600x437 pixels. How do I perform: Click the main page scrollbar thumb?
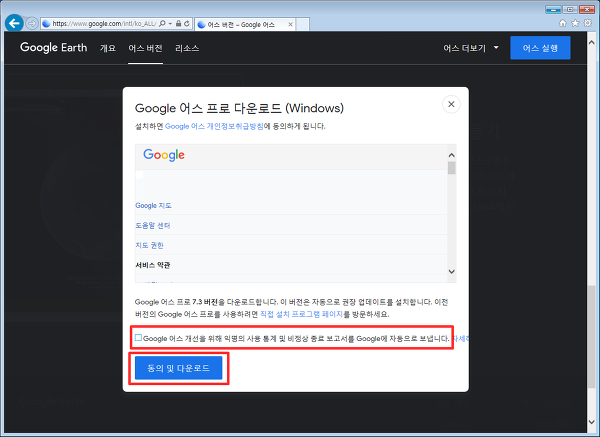click(592, 337)
